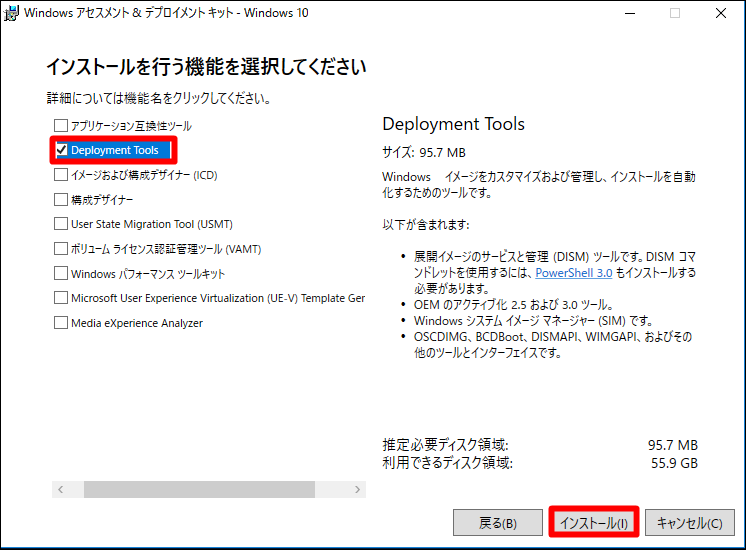746x550 pixels.
Task: Click the horizontal scrollbar thumb
Action: [x=199, y=489]
